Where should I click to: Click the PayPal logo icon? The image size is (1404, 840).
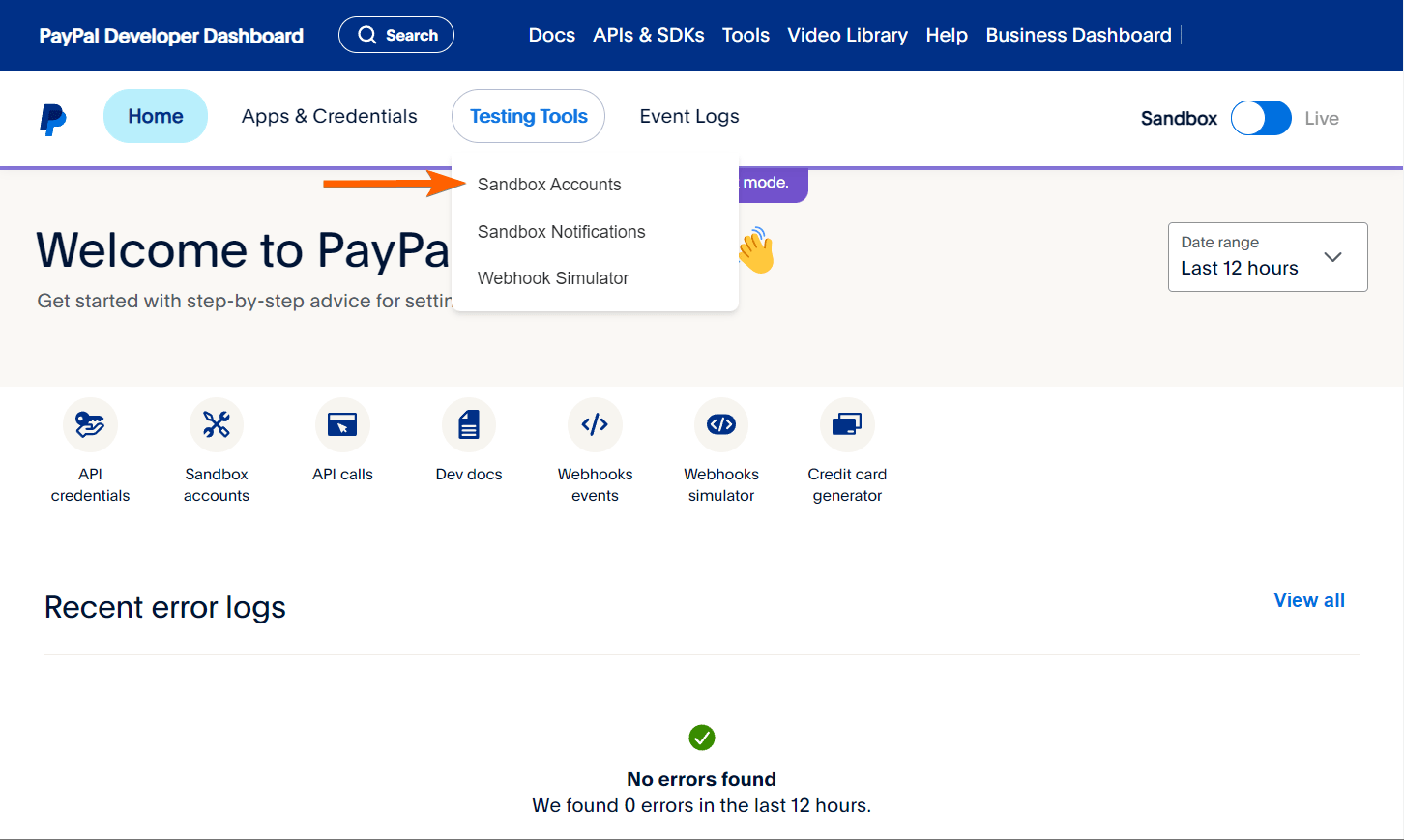point(53,119)
